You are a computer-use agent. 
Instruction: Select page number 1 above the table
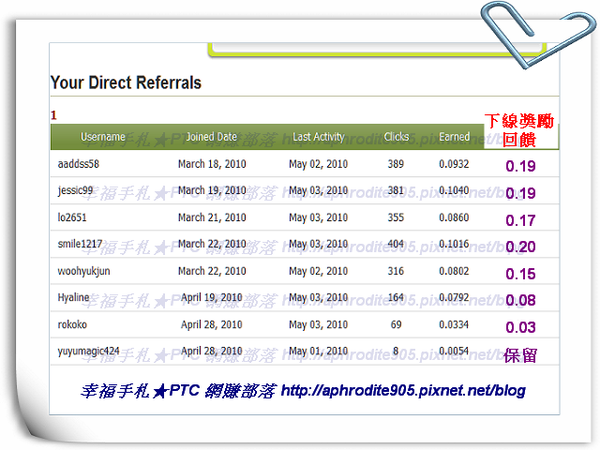pyautogui.click(x=54, y=115)
